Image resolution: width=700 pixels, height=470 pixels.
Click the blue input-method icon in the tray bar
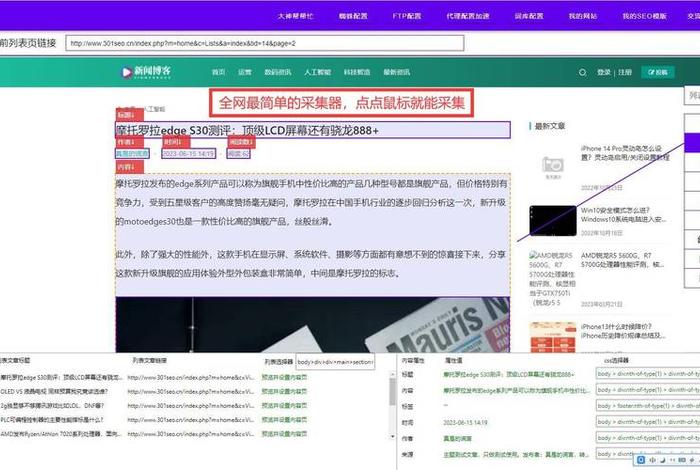[x=642, y=460]
